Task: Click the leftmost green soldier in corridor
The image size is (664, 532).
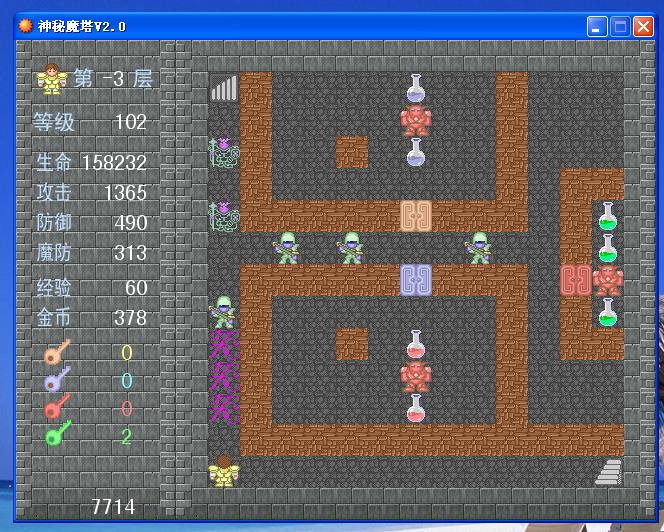Action: click(x=288, y=248)
